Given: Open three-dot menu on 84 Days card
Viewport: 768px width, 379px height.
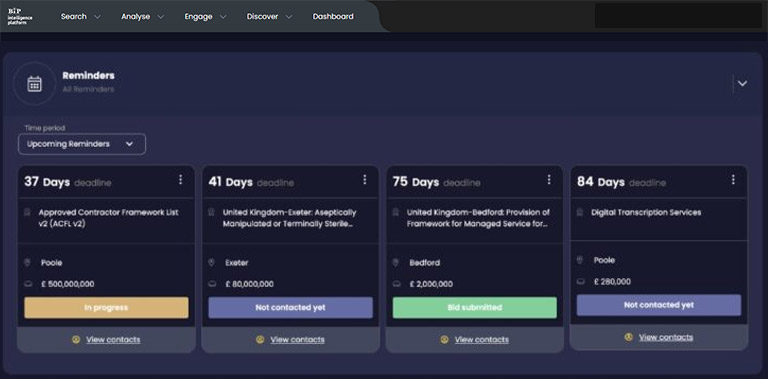Looking at the screenshot, I should coord(733,180).
